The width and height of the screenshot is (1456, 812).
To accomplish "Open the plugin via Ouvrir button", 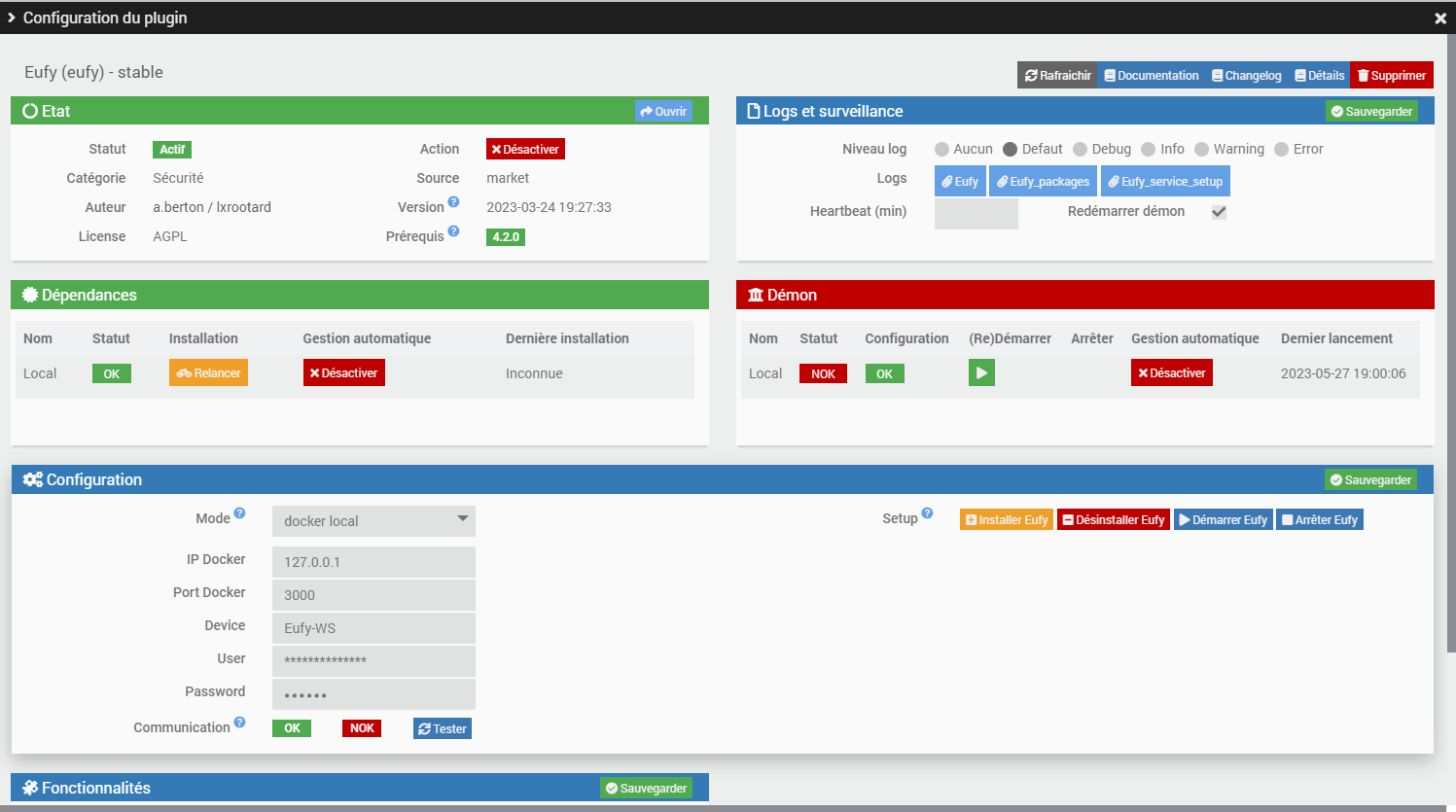I will pos(663,111).
